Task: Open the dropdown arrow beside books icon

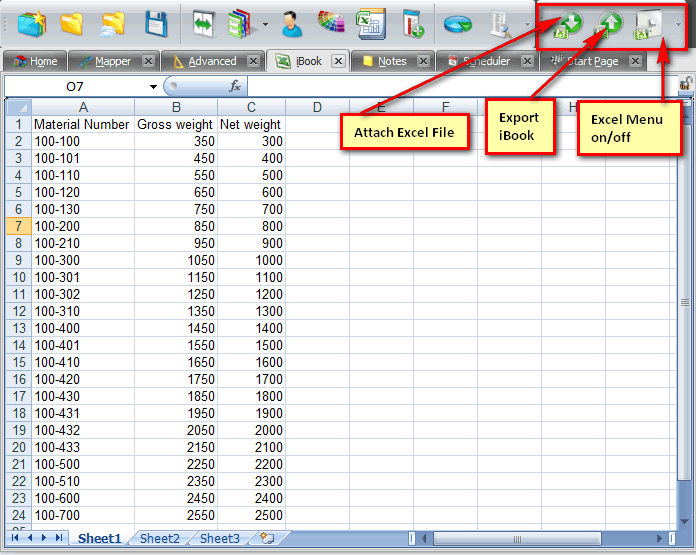Action: (x=265, y=24)
